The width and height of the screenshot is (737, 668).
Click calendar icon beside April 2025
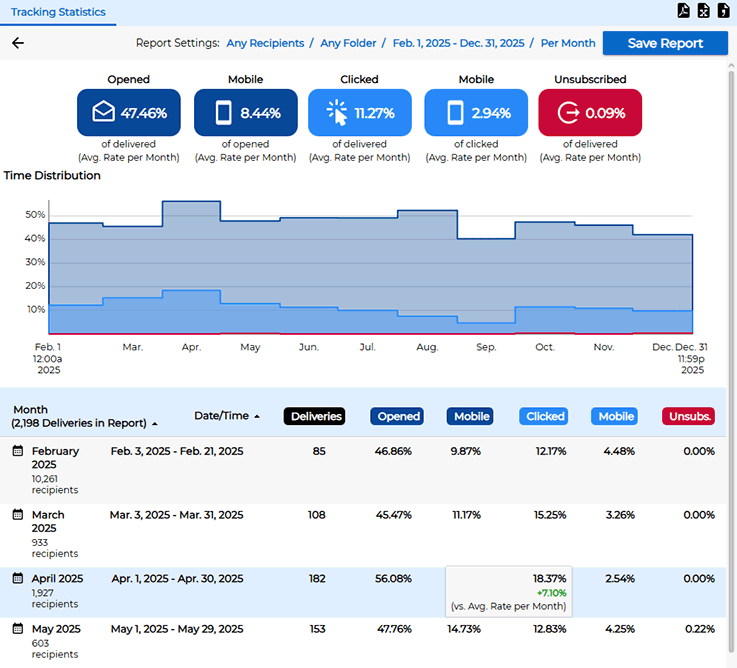click(x=18, y=578)
